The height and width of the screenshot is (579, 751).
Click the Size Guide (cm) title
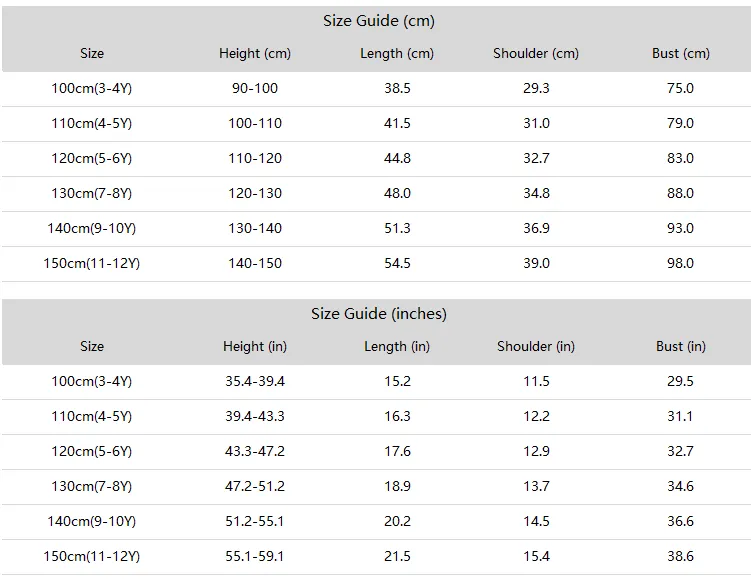[x=378, y=21]
